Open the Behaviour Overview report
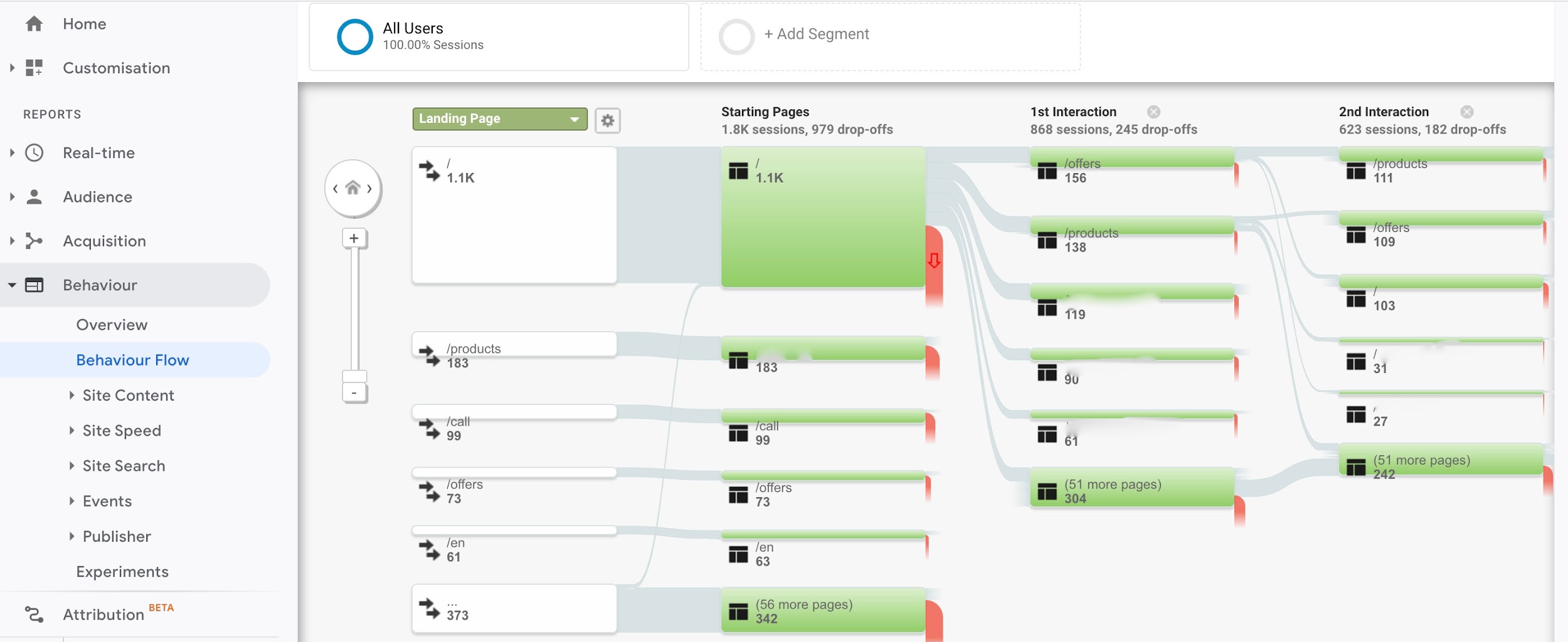Image resolution: width=1568 pixels, height=642 pixels. pos(112,325)
